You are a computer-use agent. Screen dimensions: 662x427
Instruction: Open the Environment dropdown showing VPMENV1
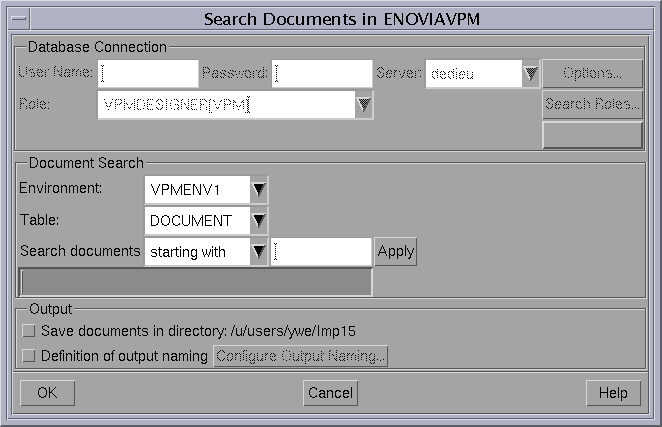pos(259,189)
